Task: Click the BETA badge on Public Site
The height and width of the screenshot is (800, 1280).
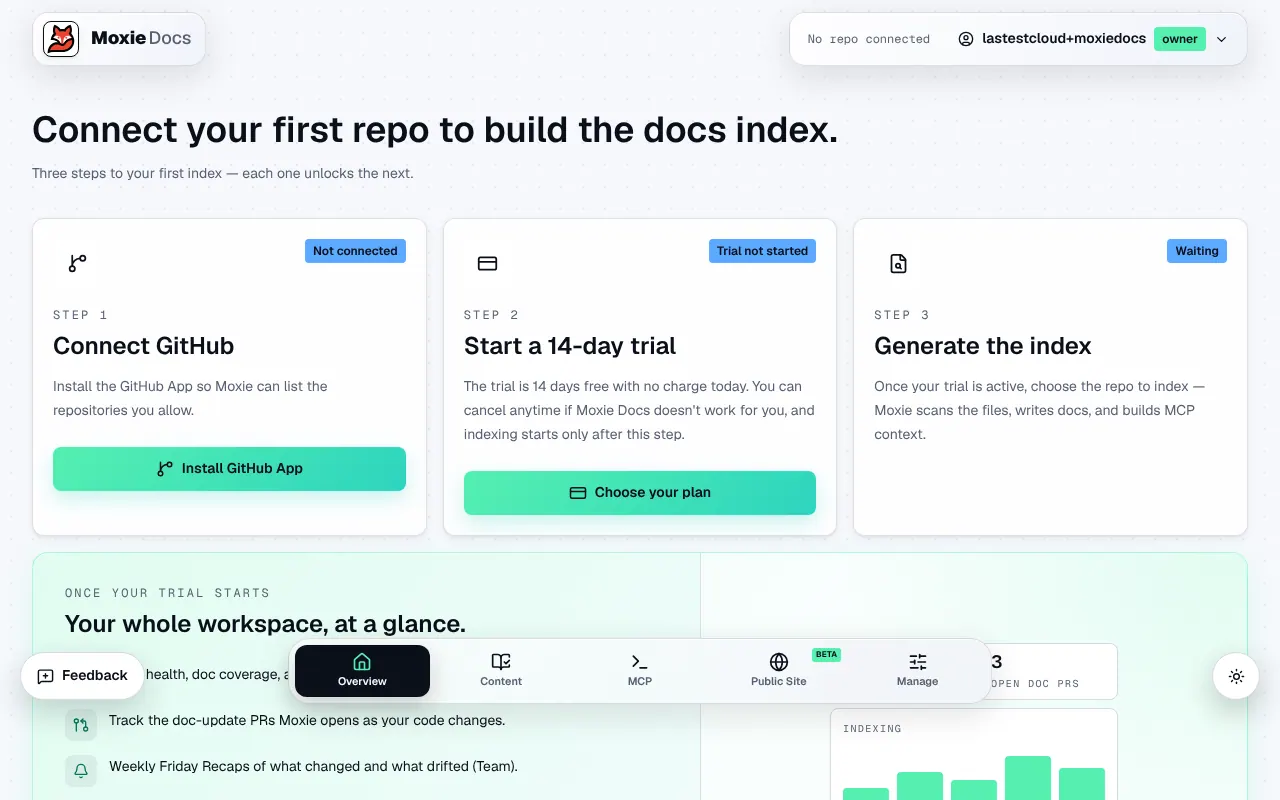Action: [x=826, y=654]
